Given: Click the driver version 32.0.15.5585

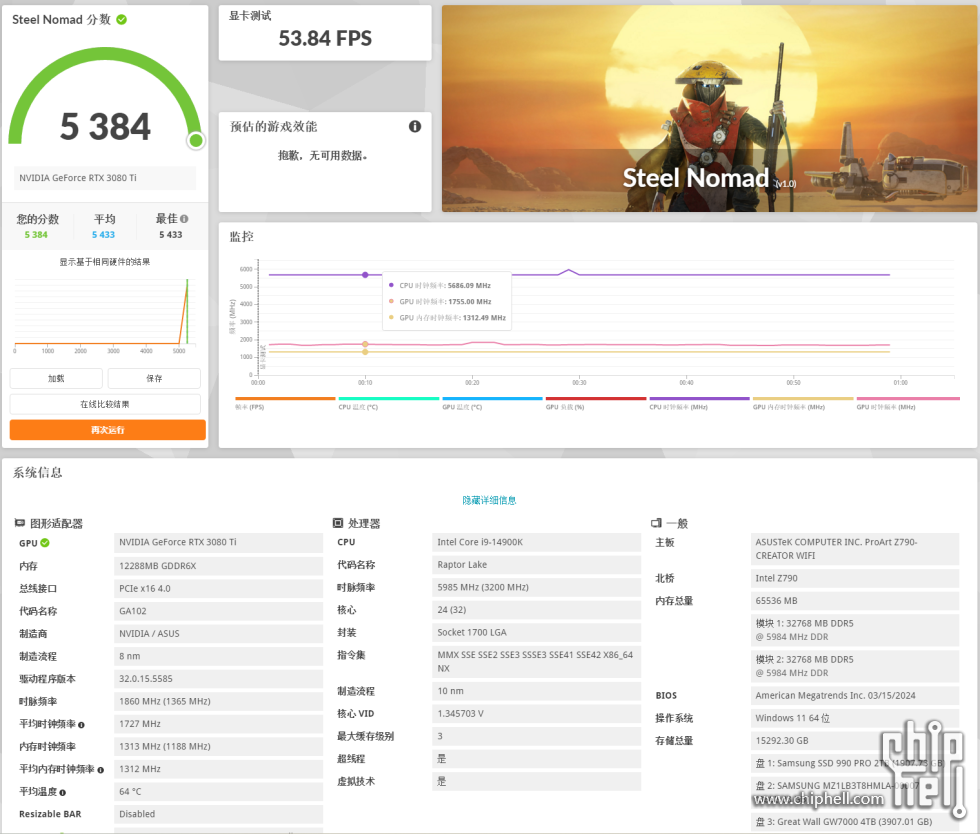Looking at the screenshot, I should tap(218, 678).
